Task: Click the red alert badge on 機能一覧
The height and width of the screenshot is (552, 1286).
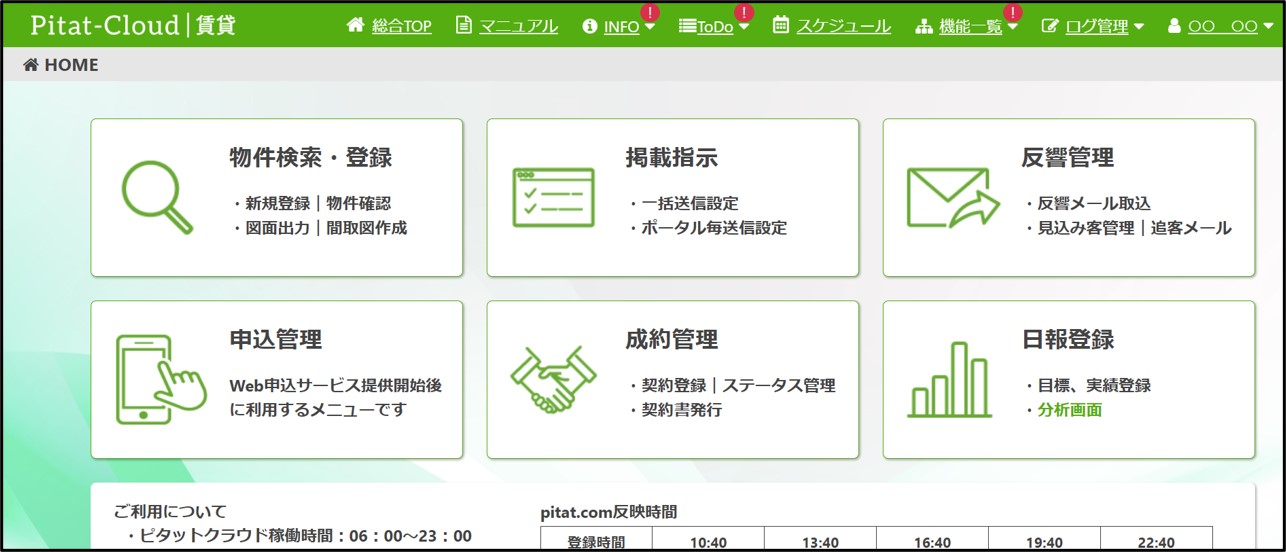Action: (x=1013, y=12)
